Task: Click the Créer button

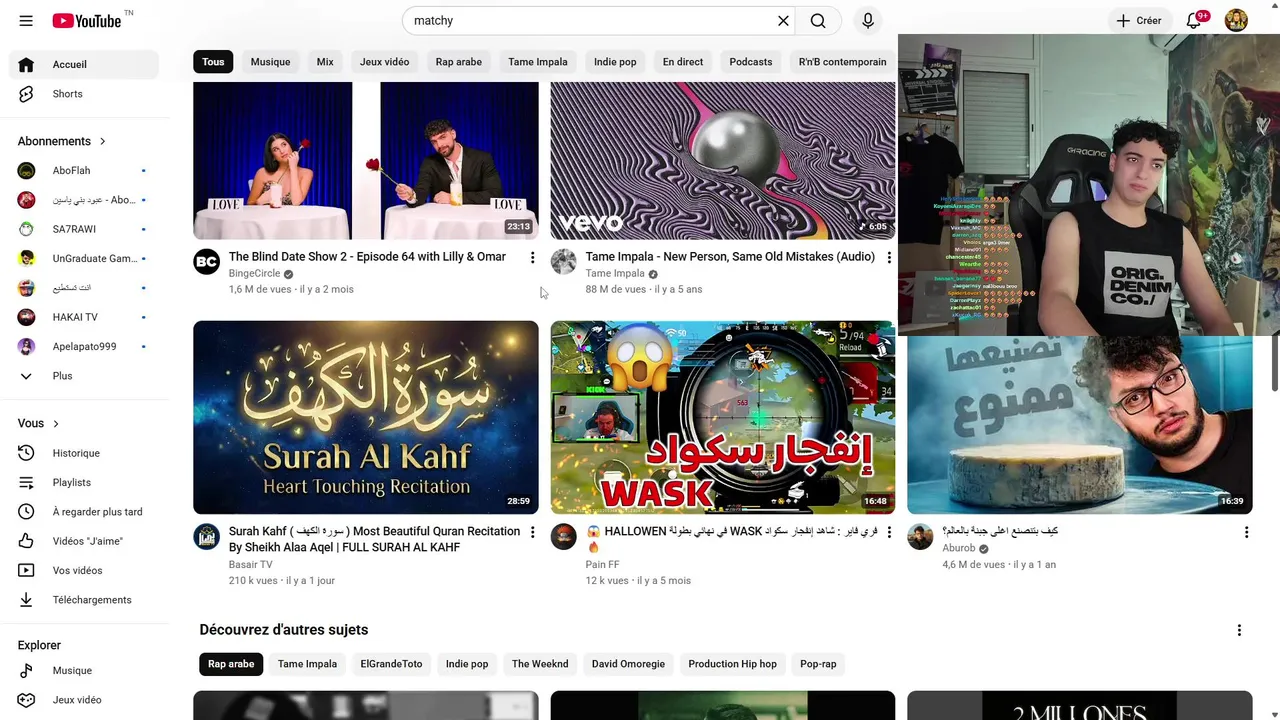Action: point(1139,21)
